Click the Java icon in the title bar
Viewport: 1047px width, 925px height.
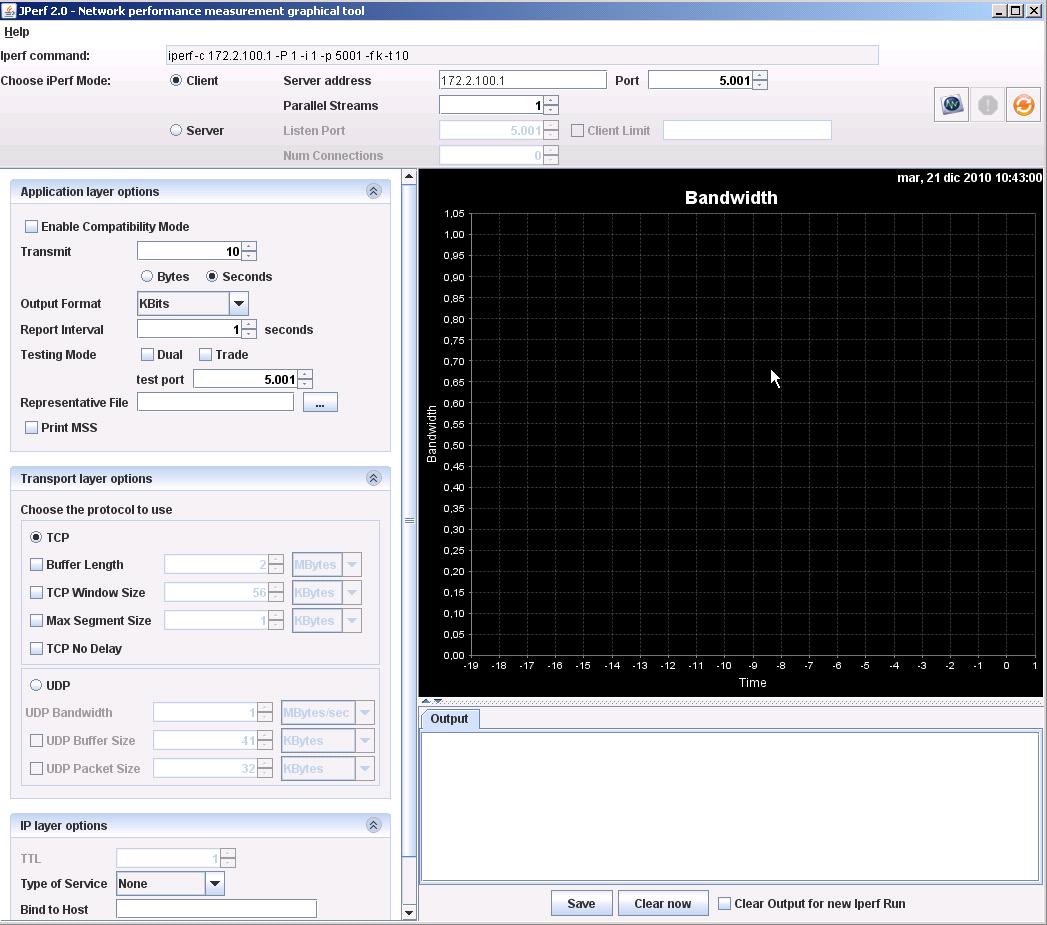coord(9,11)
